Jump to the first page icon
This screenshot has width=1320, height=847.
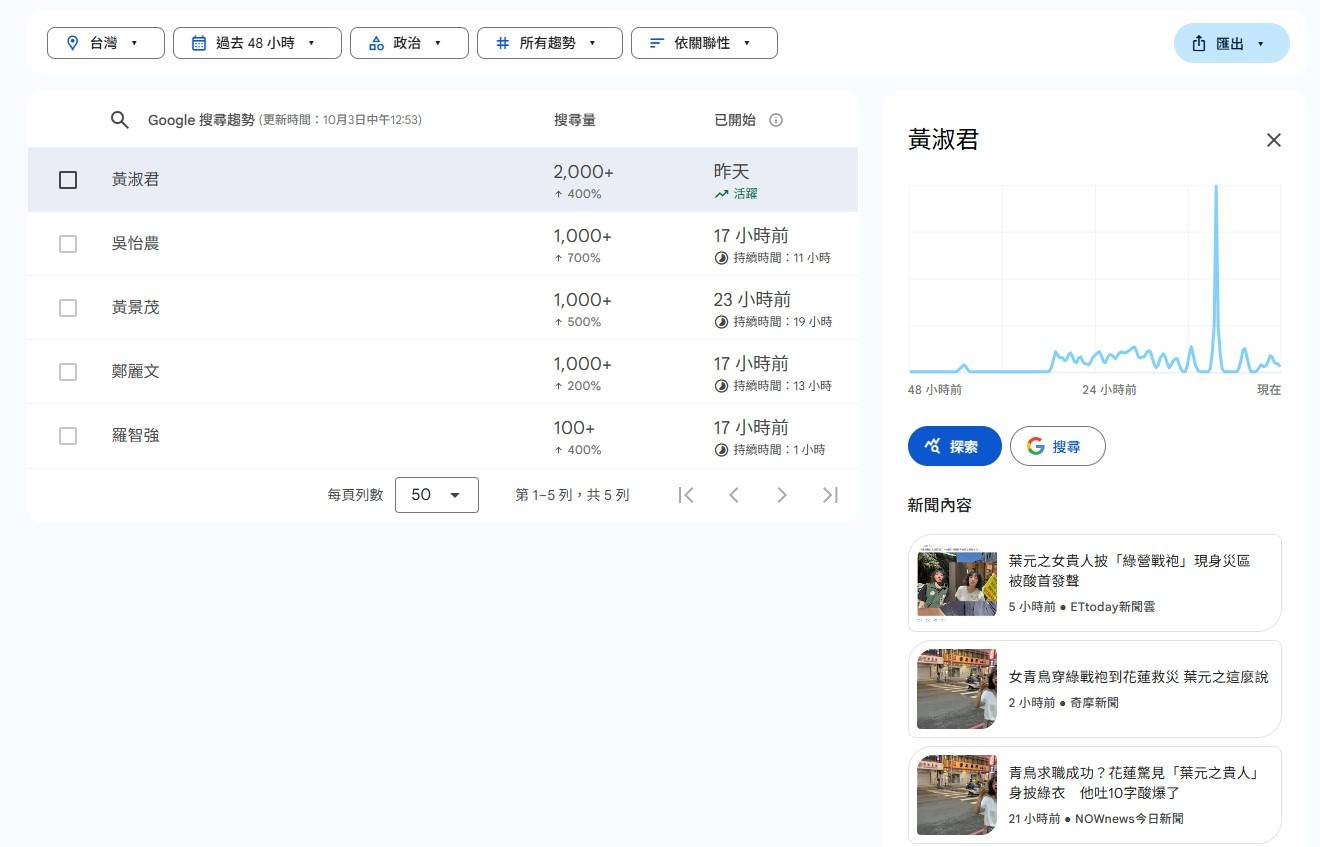pos(686,495)
